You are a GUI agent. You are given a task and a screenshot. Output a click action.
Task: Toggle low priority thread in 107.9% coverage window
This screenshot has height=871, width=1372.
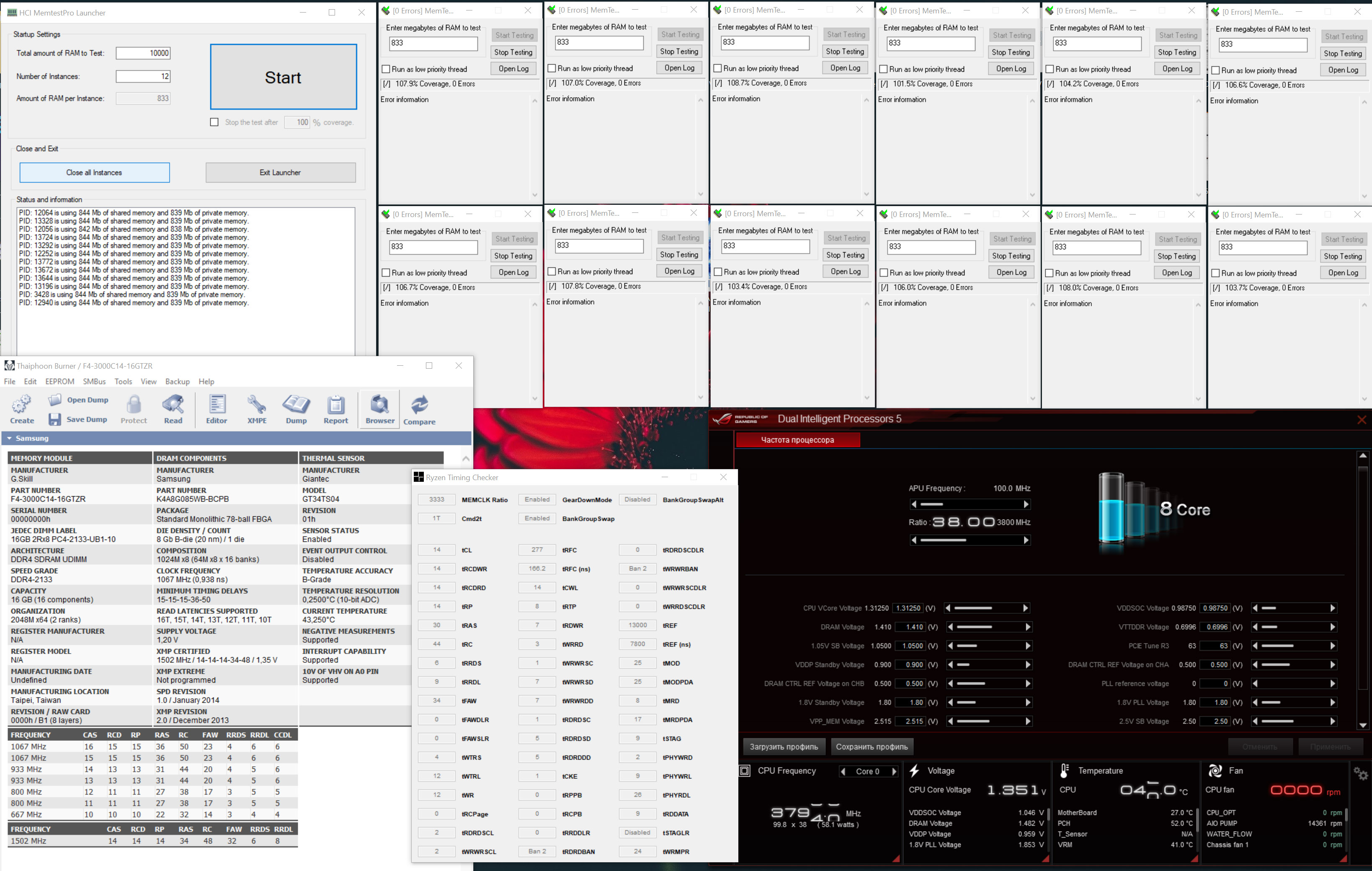tap(386, 69)
